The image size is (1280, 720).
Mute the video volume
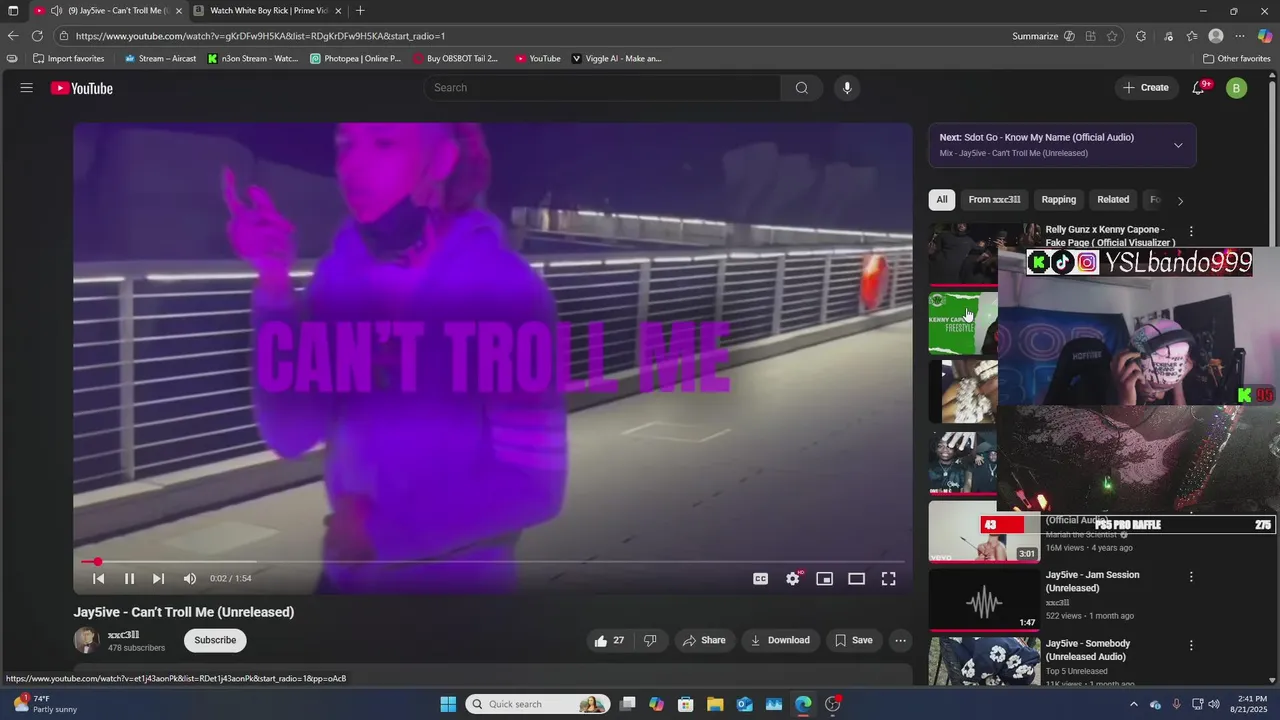[x=190, y=578]
